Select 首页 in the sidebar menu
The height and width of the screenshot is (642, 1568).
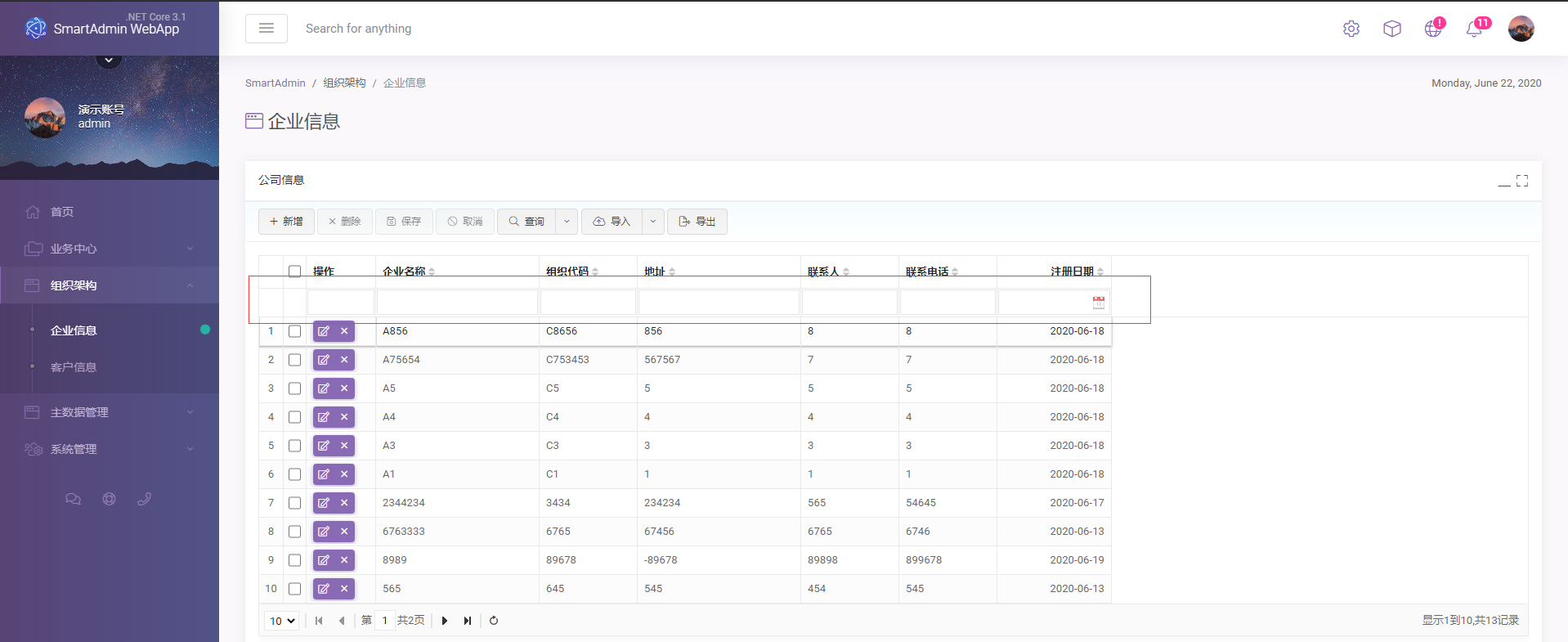point(62,212)
